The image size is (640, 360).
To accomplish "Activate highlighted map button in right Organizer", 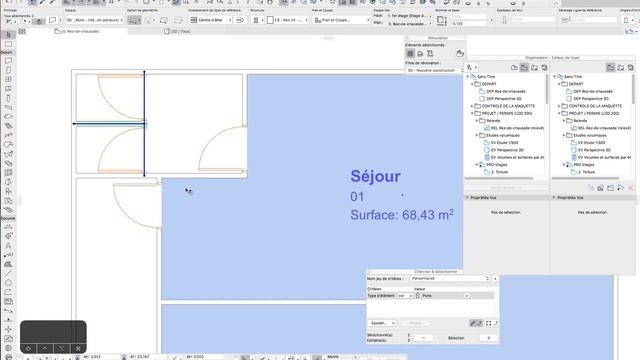I will (x=611, y=68).
